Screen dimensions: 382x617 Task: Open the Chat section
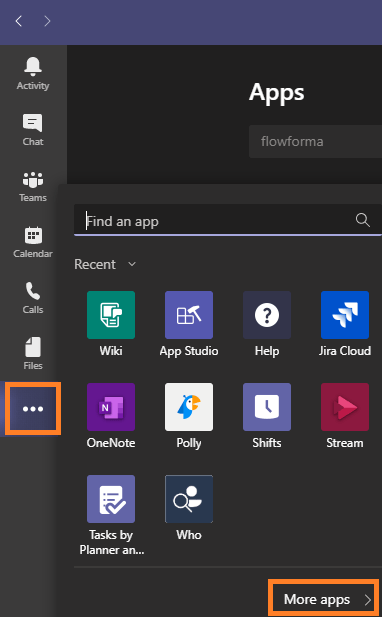[x=33, y=130]
